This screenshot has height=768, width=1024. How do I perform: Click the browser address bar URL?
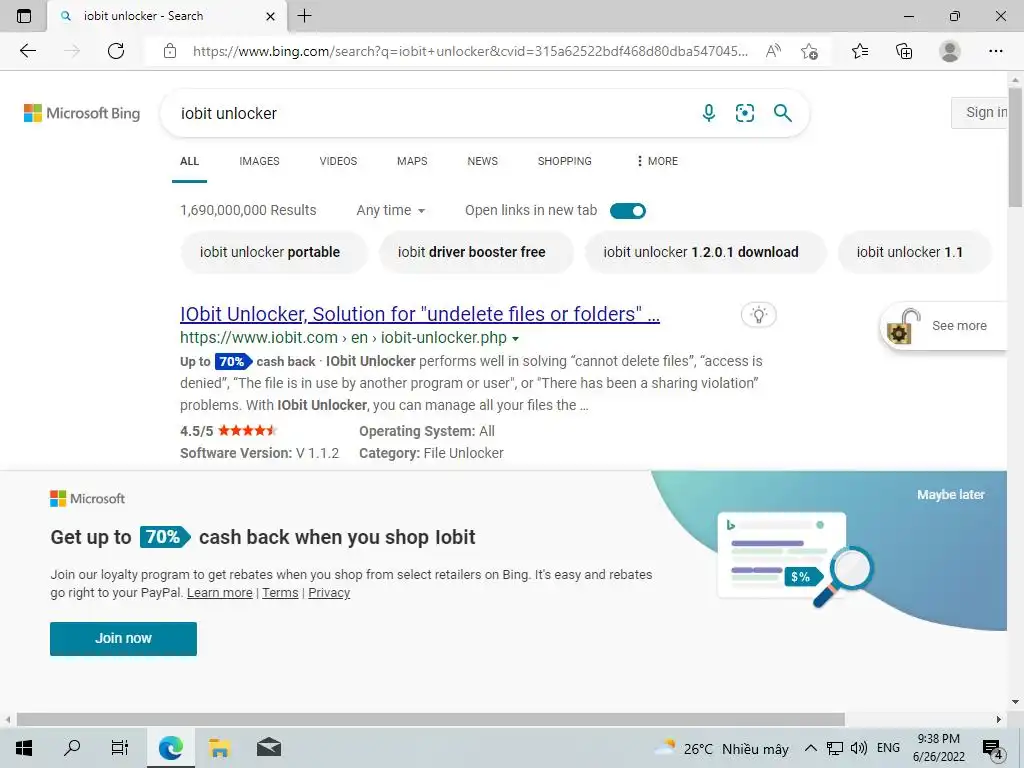click(x=470, y=51)
